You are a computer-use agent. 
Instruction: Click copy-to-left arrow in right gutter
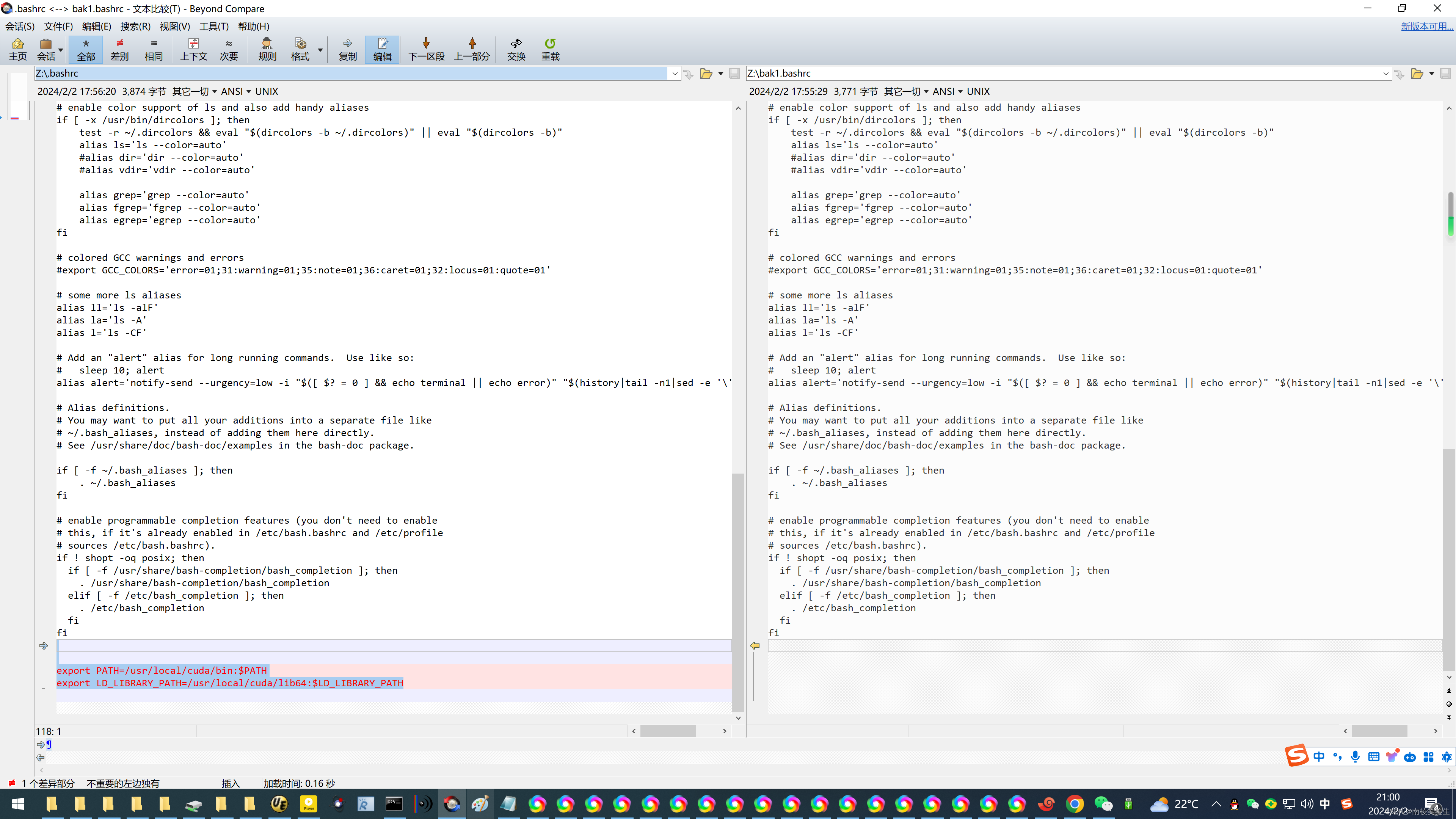click(755, 645)
